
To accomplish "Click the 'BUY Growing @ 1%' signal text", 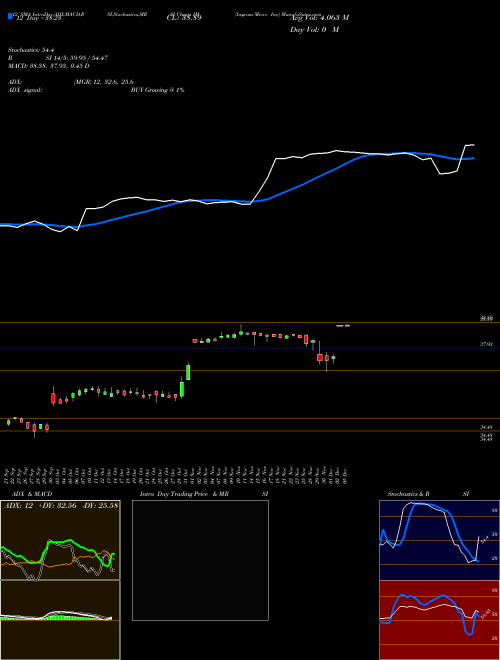I will tap(157, 90).
